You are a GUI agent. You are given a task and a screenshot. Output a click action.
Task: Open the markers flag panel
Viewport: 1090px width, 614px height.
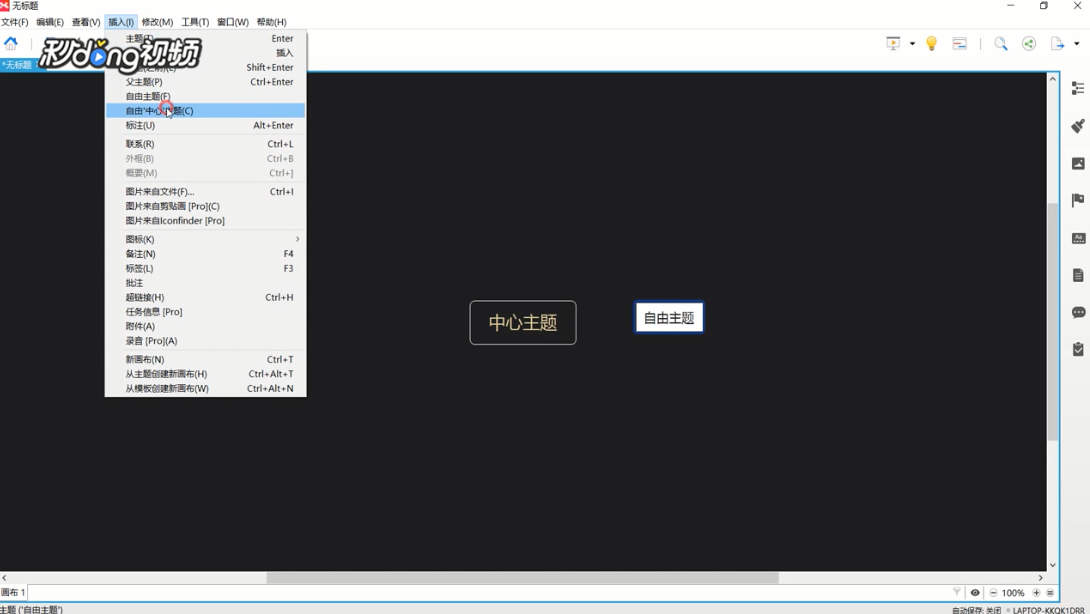(1077, 199)
